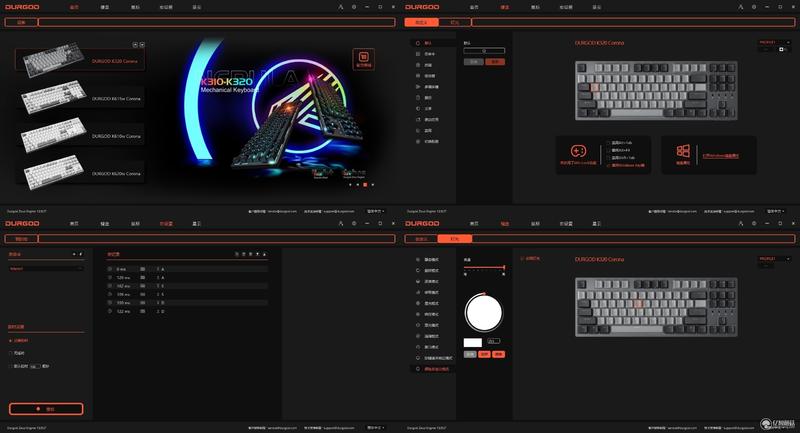Toggle the orange checkbox left of DURGOD K320 Corona title
The width and height of the screenshot is (800, 433).
[522, 259]
